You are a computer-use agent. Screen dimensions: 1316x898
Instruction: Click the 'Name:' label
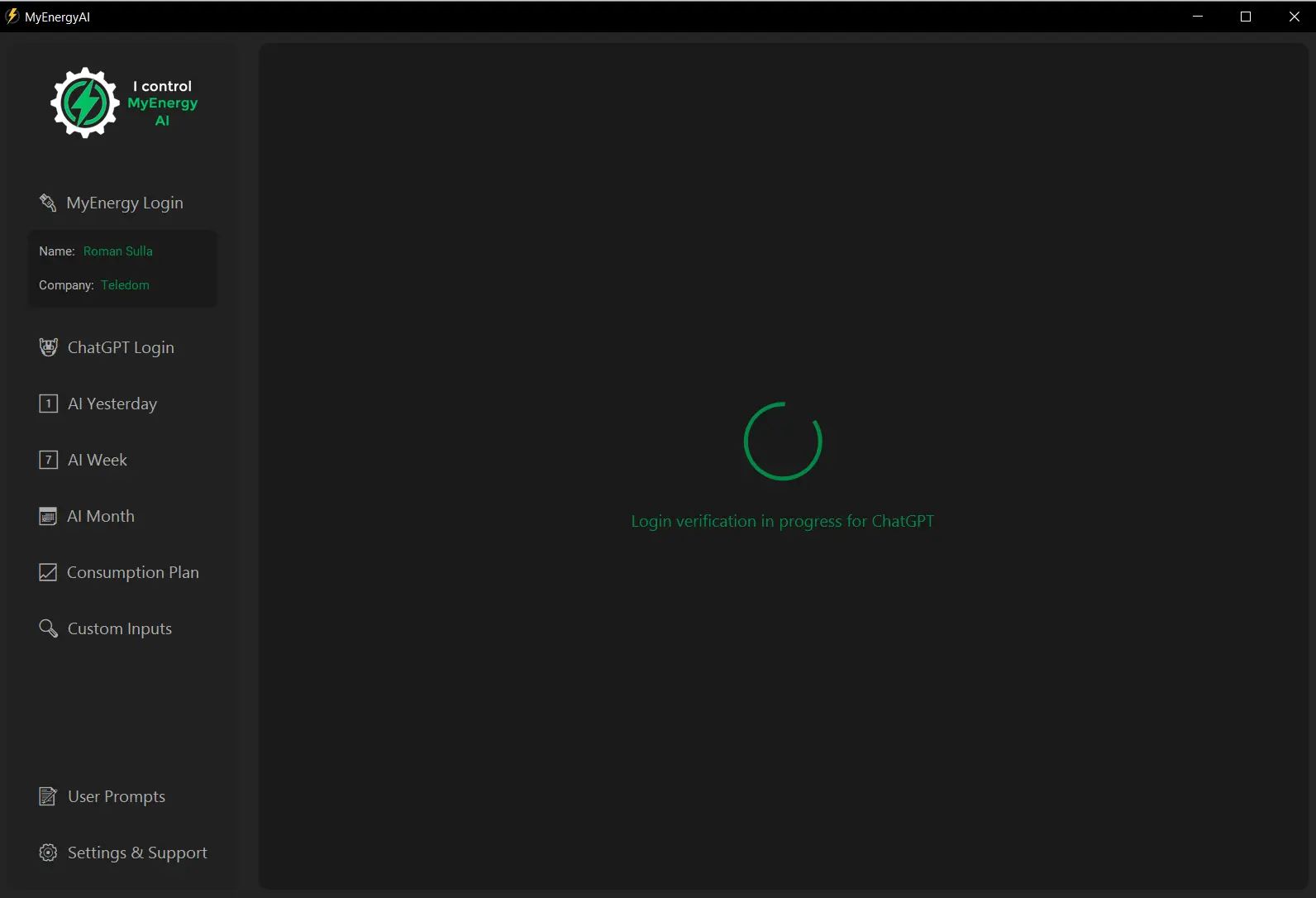click(x=57, y=251)
